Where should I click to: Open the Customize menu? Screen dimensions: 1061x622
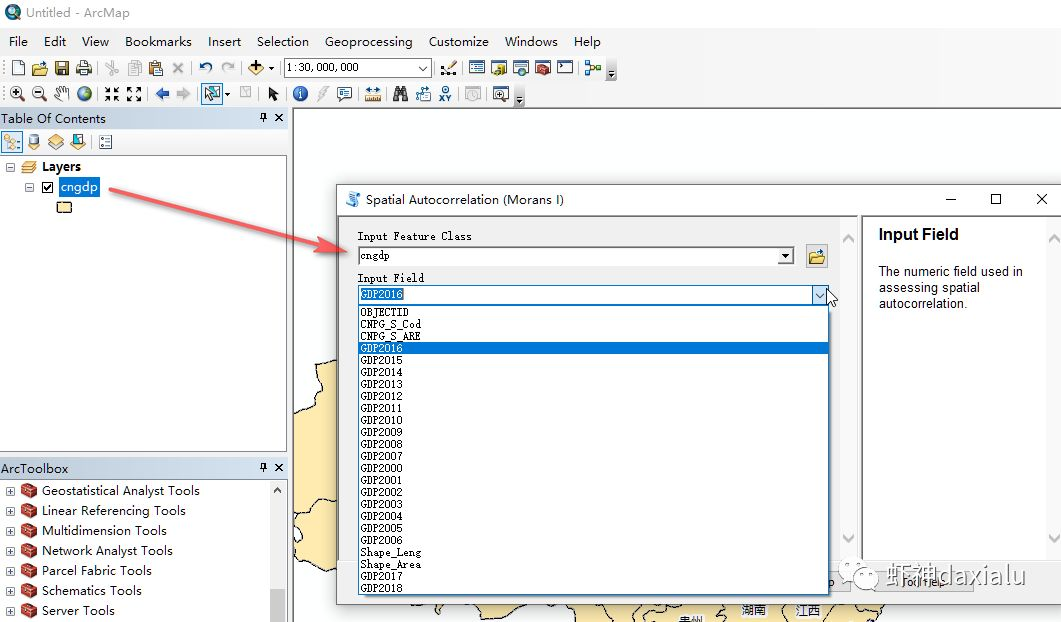(x=459, y=41)
